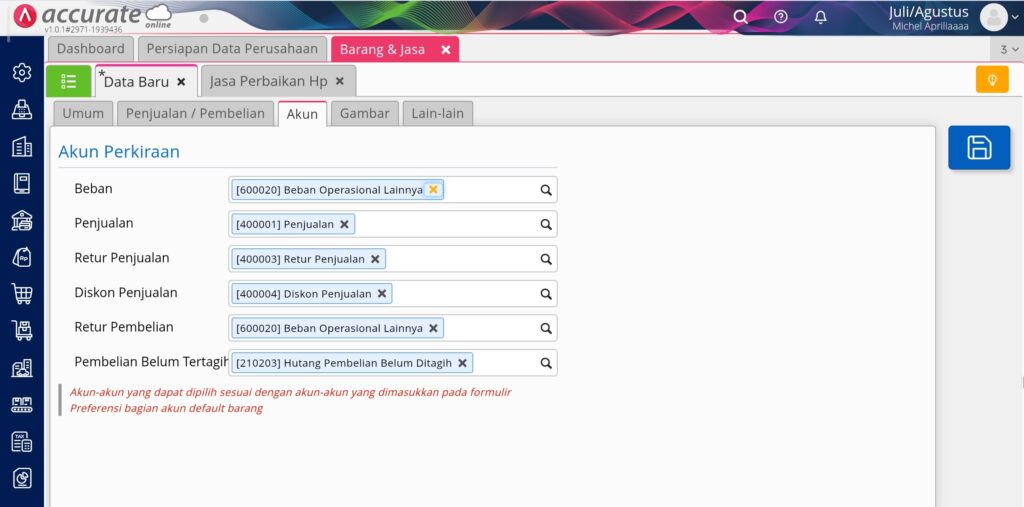Click the green list view button
The image size is (1024, 507).
point(69,81)
